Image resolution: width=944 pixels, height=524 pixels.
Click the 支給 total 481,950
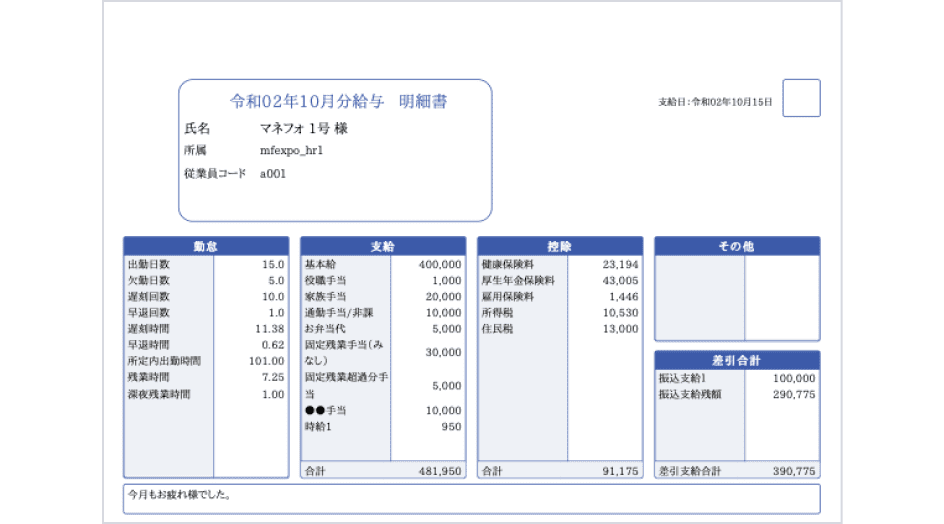(439, 471)
